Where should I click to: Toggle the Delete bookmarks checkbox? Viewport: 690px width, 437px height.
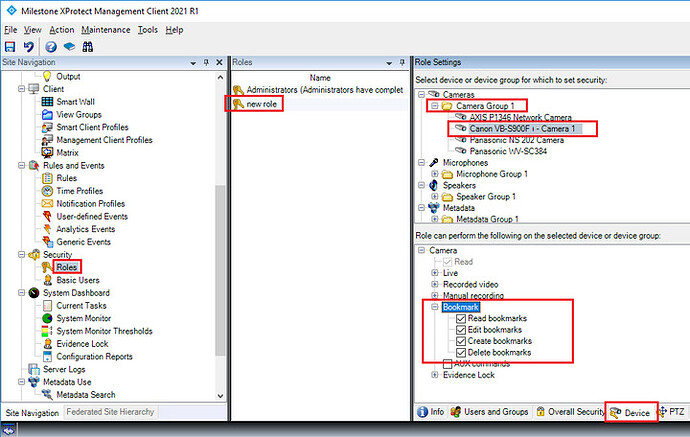(461, 353)
